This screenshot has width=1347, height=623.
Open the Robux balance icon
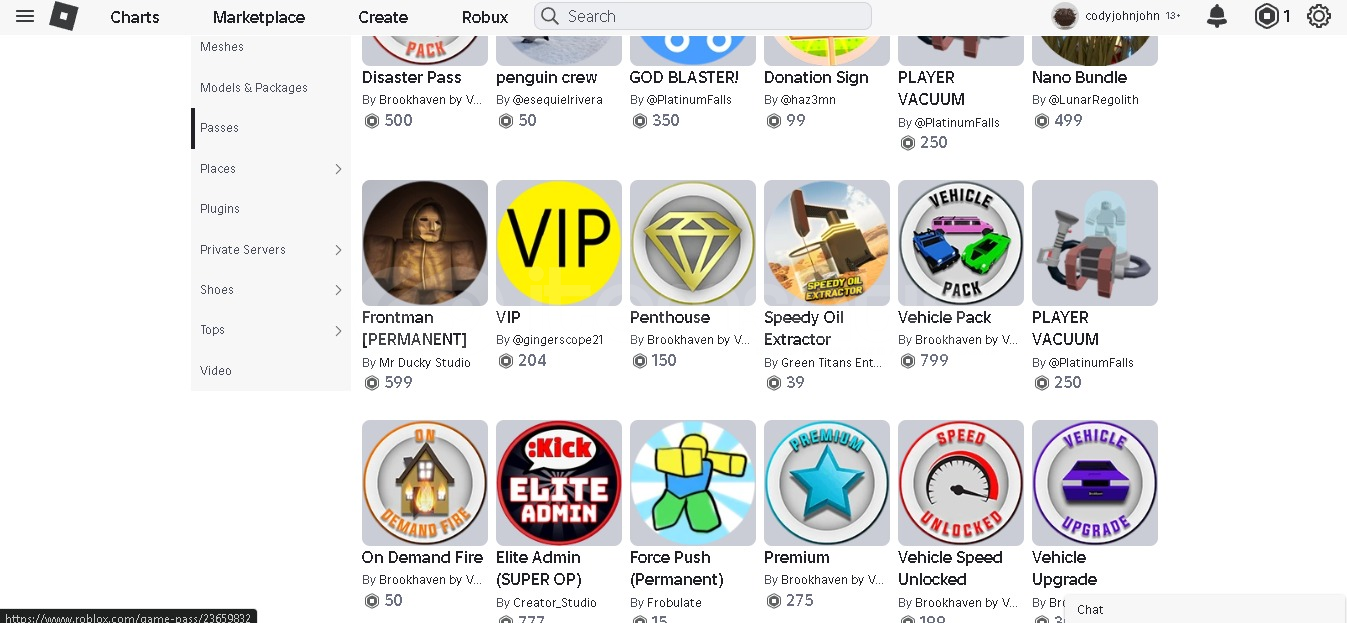coord(1267,16)
